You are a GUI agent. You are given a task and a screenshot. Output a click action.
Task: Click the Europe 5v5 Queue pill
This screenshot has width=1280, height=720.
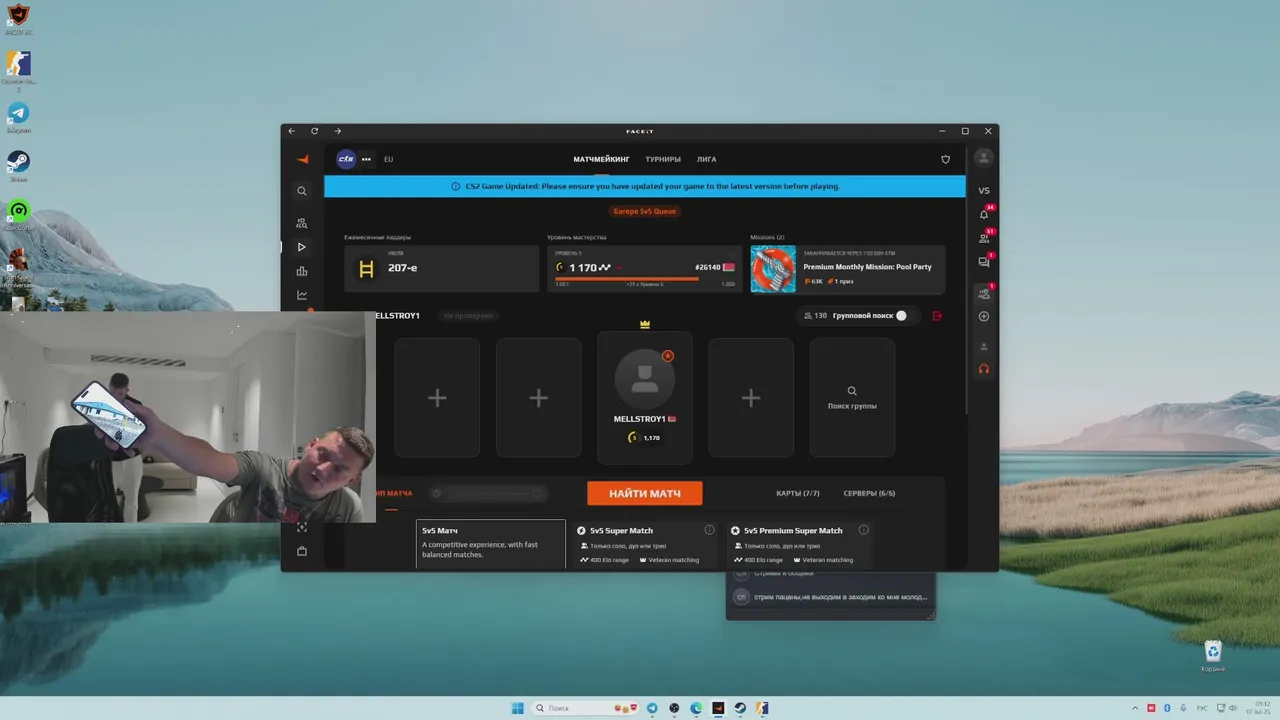click(645, 211)
